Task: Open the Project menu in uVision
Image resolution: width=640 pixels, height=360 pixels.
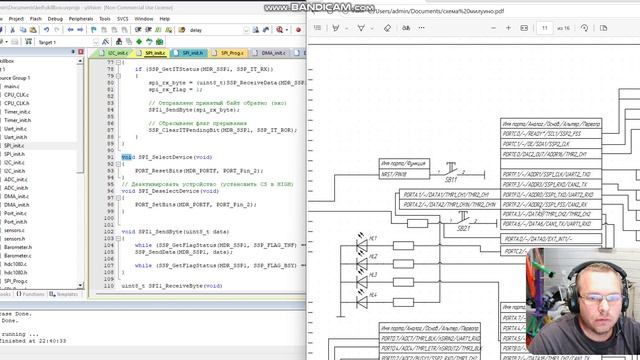Action: pos(16,19)
